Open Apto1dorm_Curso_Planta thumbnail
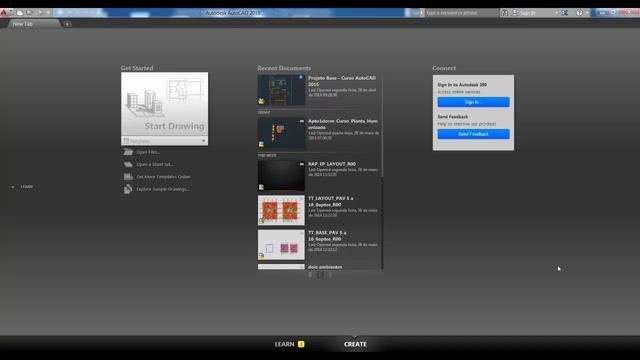640x360 pixels. 281,133
